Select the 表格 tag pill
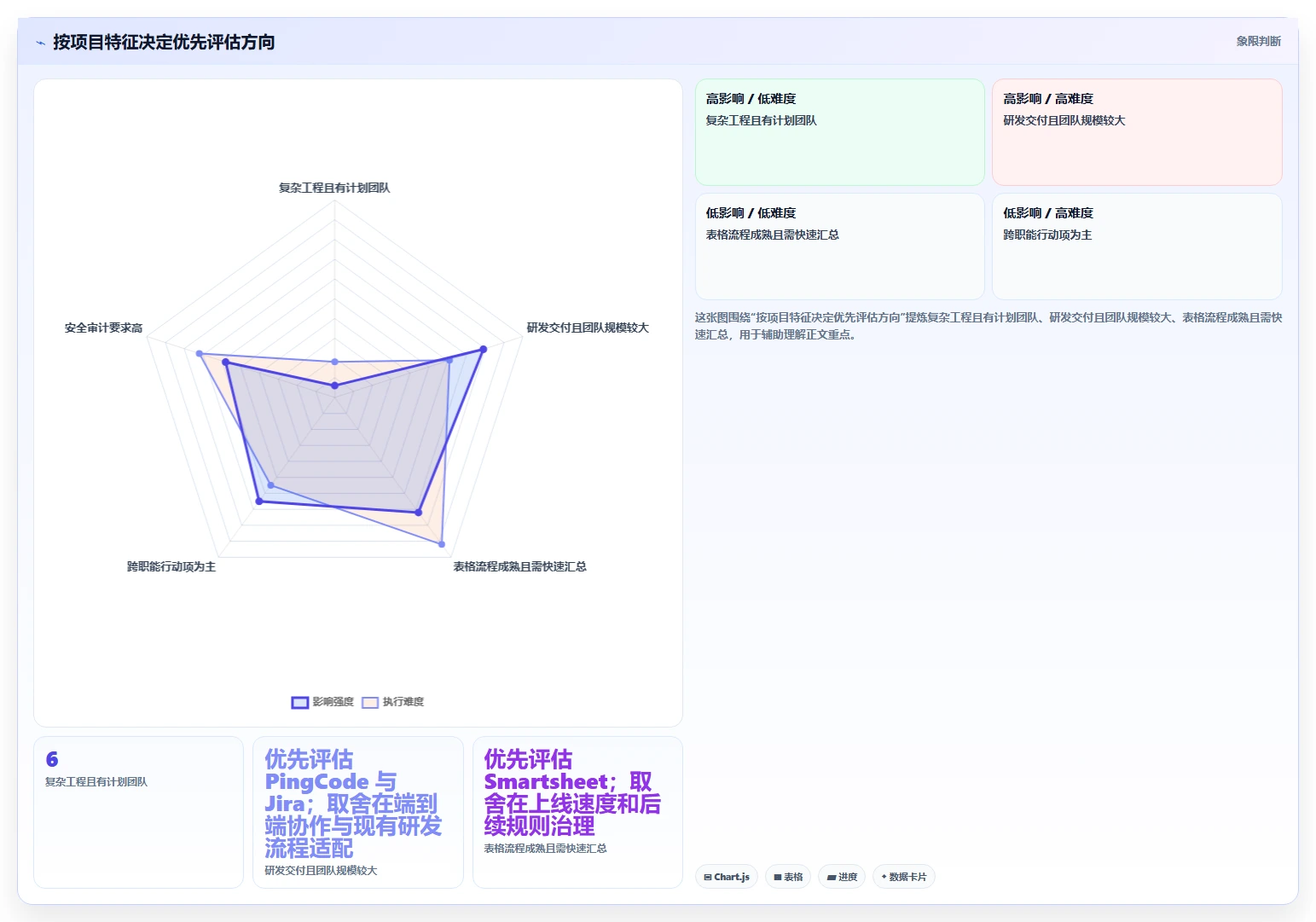The width and height of the screenshot is (1316, 922). (x=788, y=877)
